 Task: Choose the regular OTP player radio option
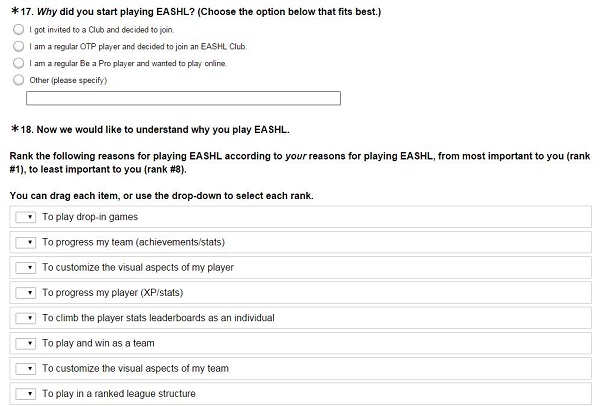pos(18,46)
